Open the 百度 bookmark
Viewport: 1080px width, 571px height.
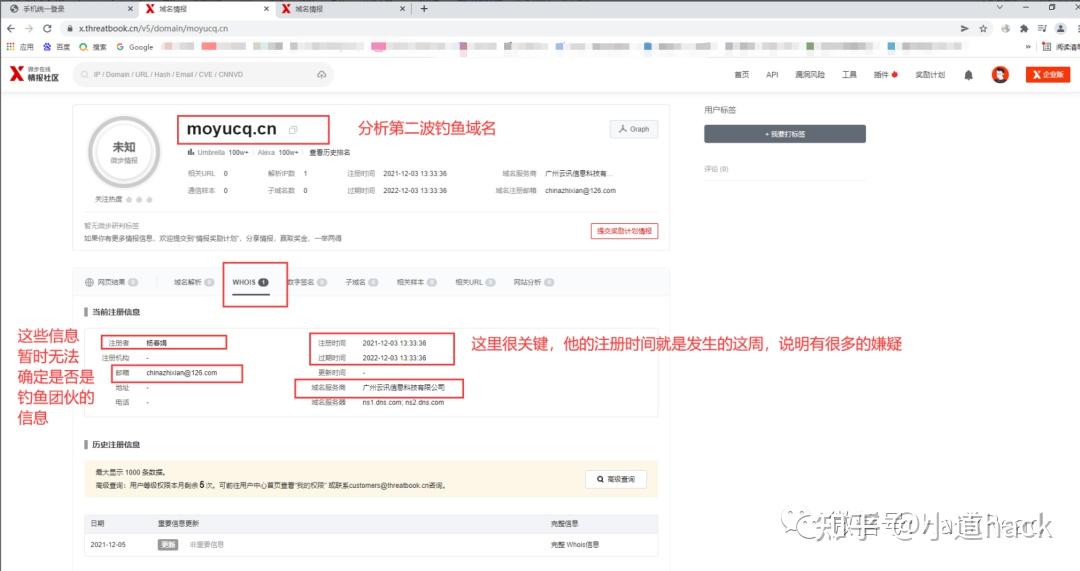56,47
